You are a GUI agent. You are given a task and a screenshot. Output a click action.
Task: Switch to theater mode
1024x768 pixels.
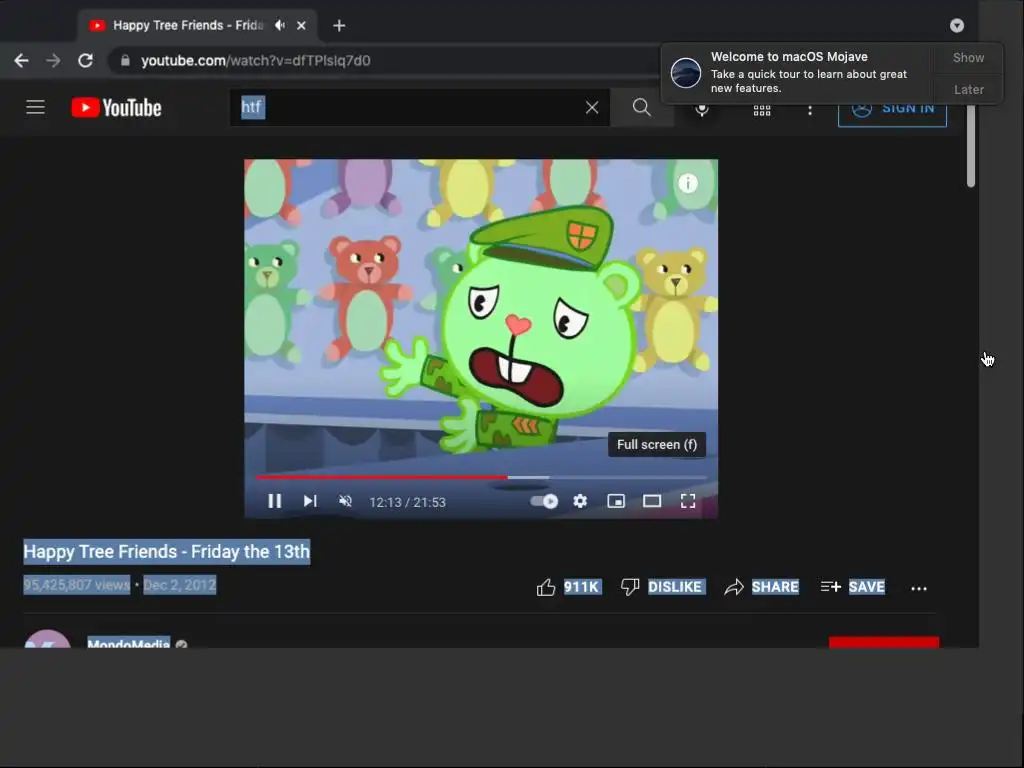(652, 501)
